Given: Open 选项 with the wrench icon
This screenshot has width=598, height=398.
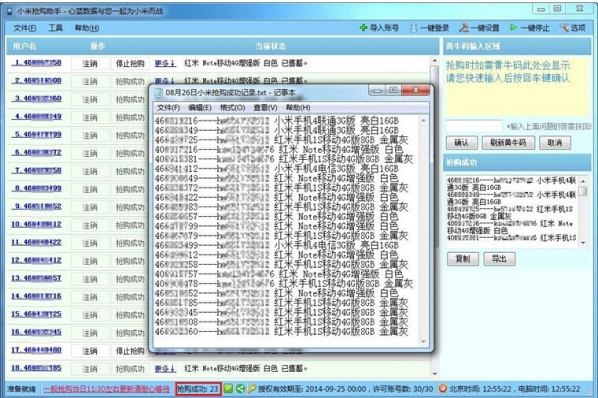Looking at the screenshot, I should click(x=572, y=28).
